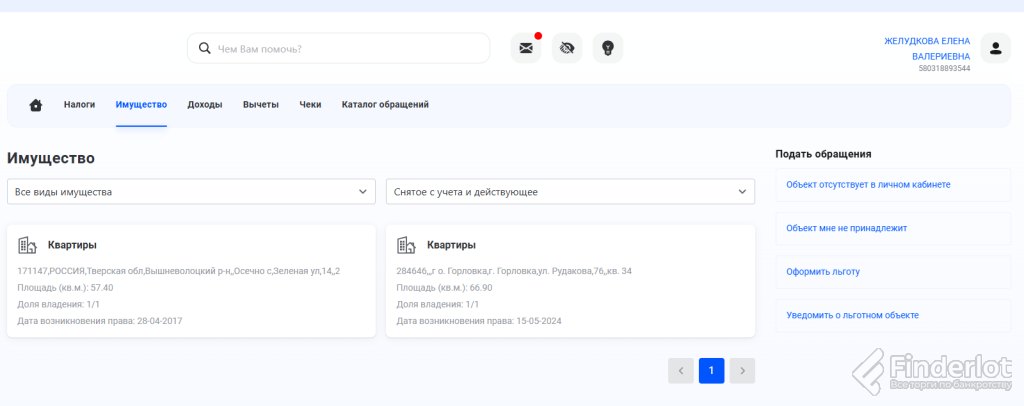Select the Каталог обращений tab

point(385,104)
